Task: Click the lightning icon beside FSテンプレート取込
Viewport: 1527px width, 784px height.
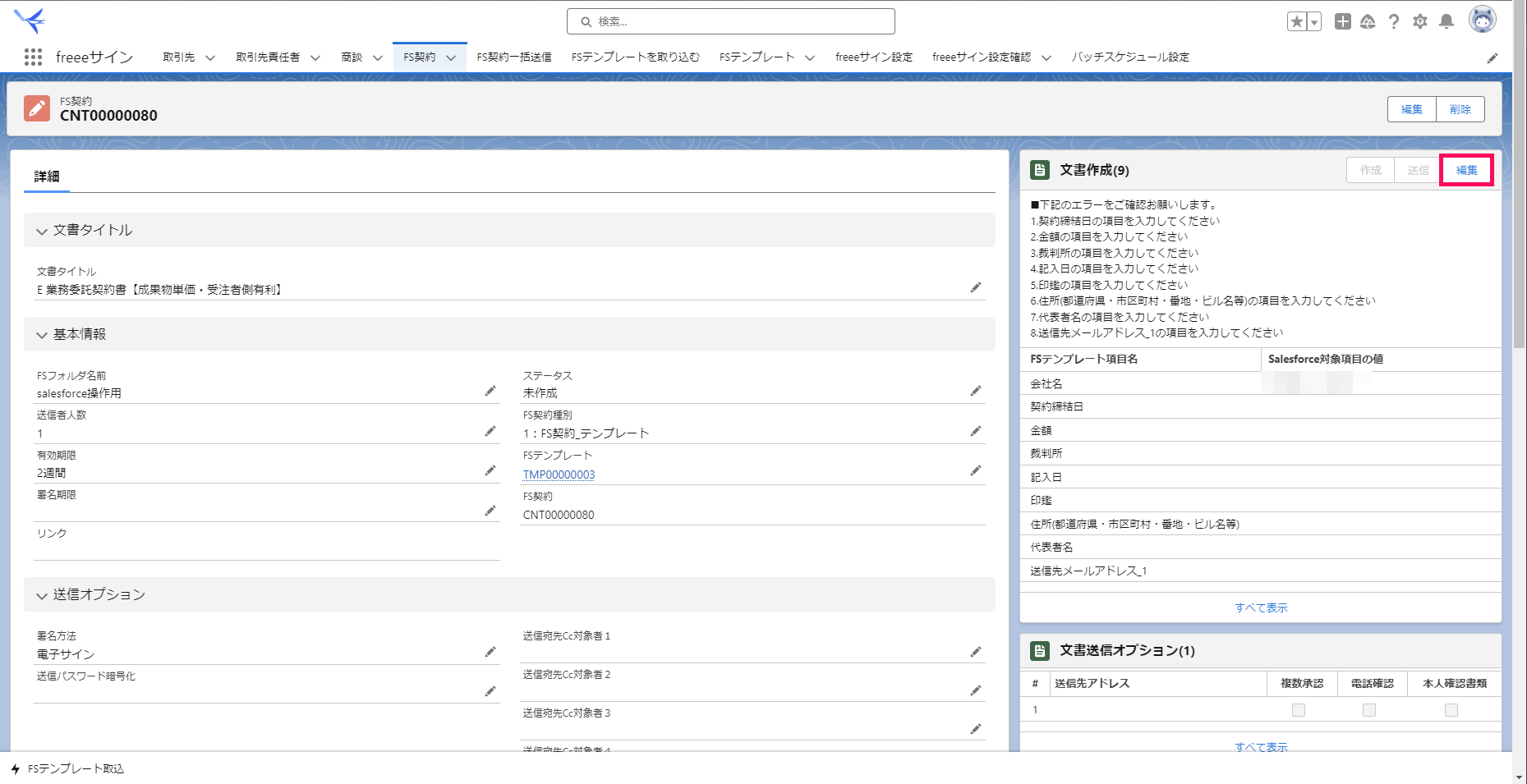Action: 16,769
